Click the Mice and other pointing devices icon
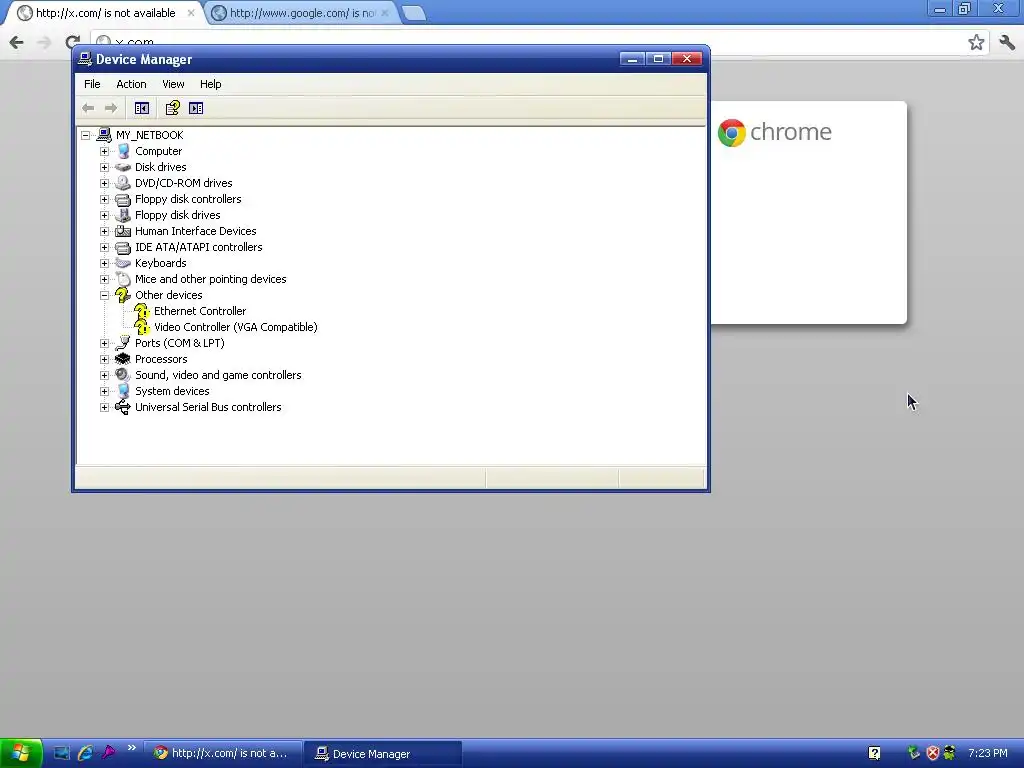This screenshot has width=1024, height=768. 123,280
